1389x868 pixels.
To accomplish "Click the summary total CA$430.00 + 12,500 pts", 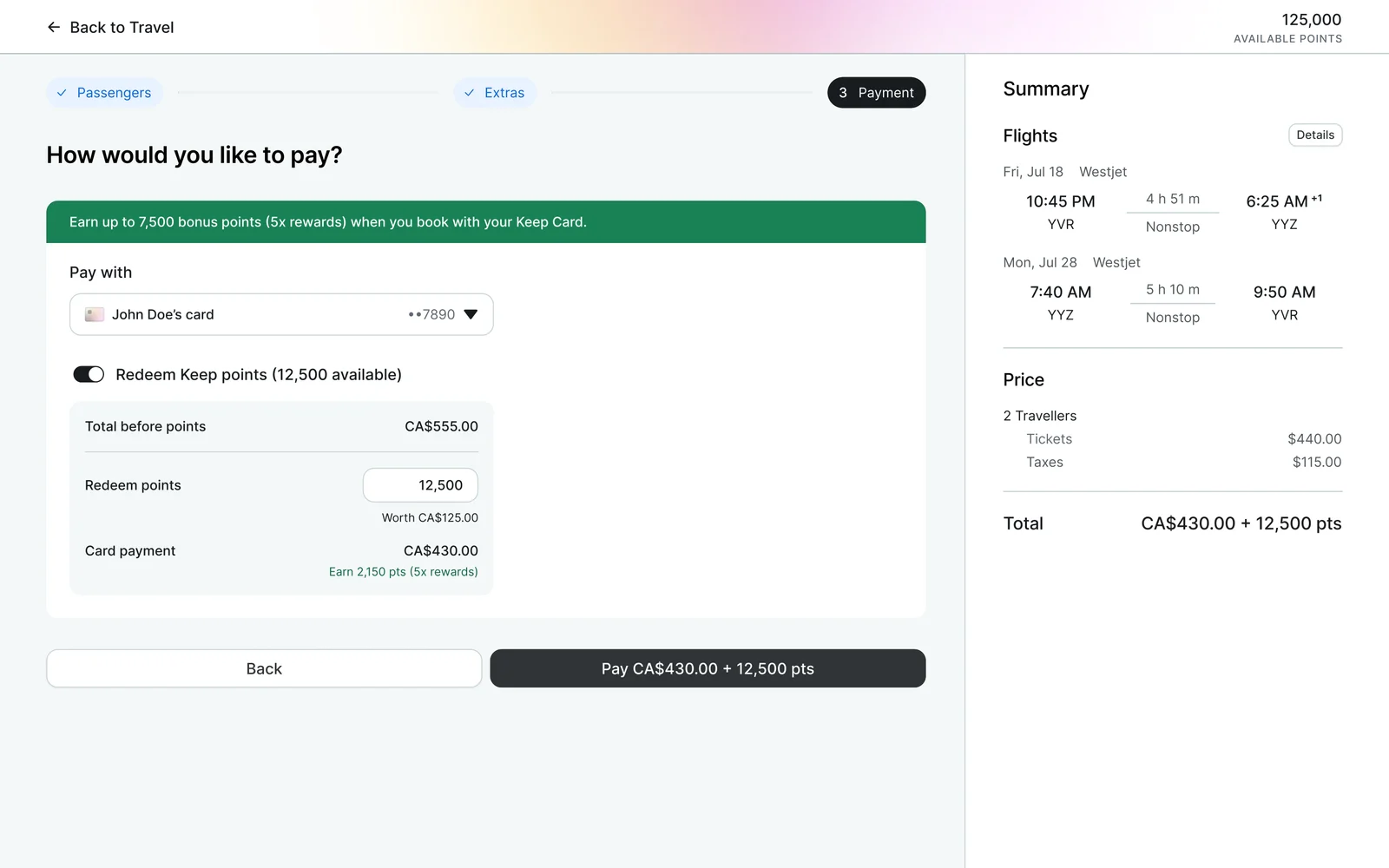I will pyautogui.click(x=1241, y=523).
